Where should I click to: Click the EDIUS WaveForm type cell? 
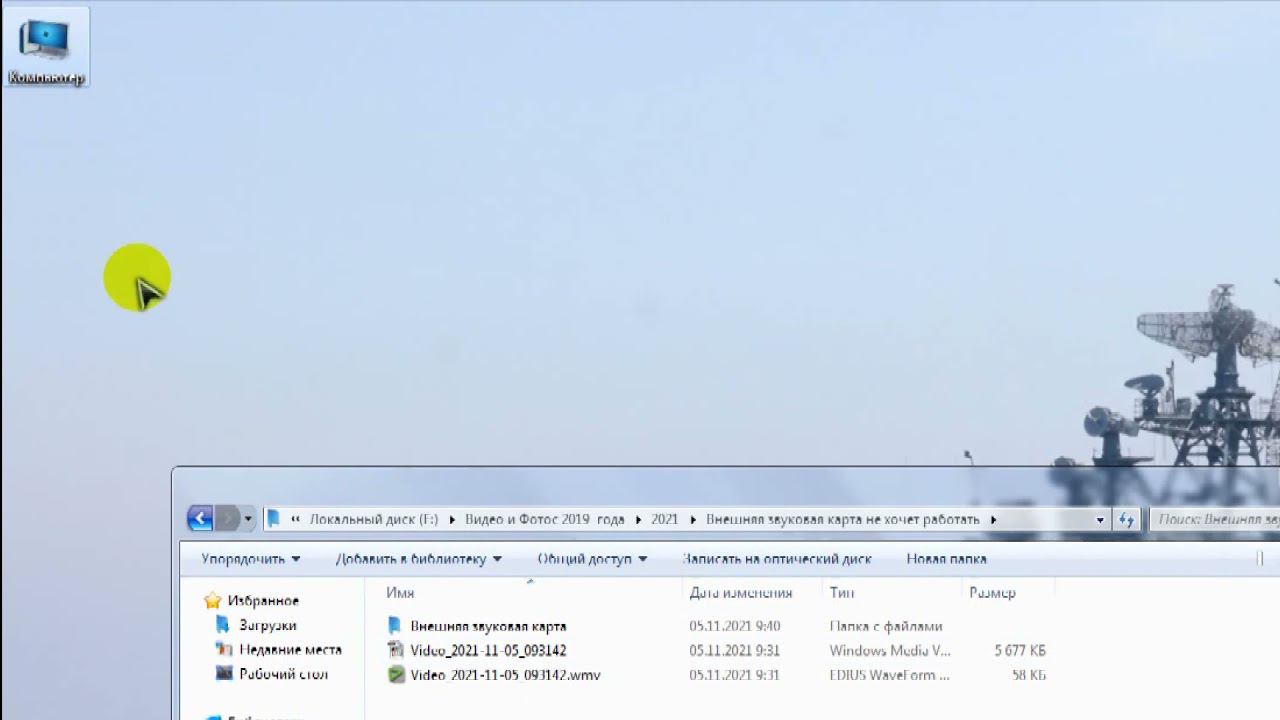[x=889, y=675]
